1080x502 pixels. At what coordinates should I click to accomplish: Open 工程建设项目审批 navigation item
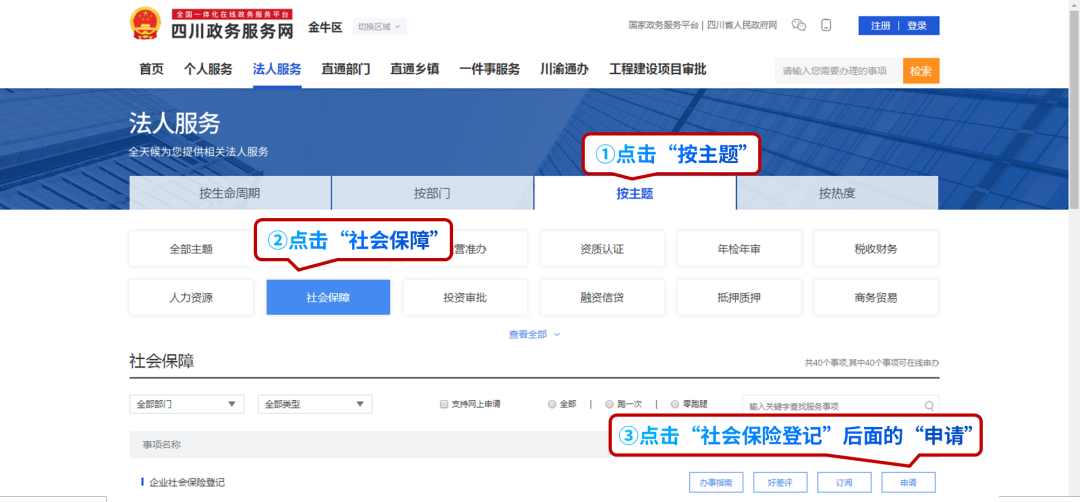(658, 69)
